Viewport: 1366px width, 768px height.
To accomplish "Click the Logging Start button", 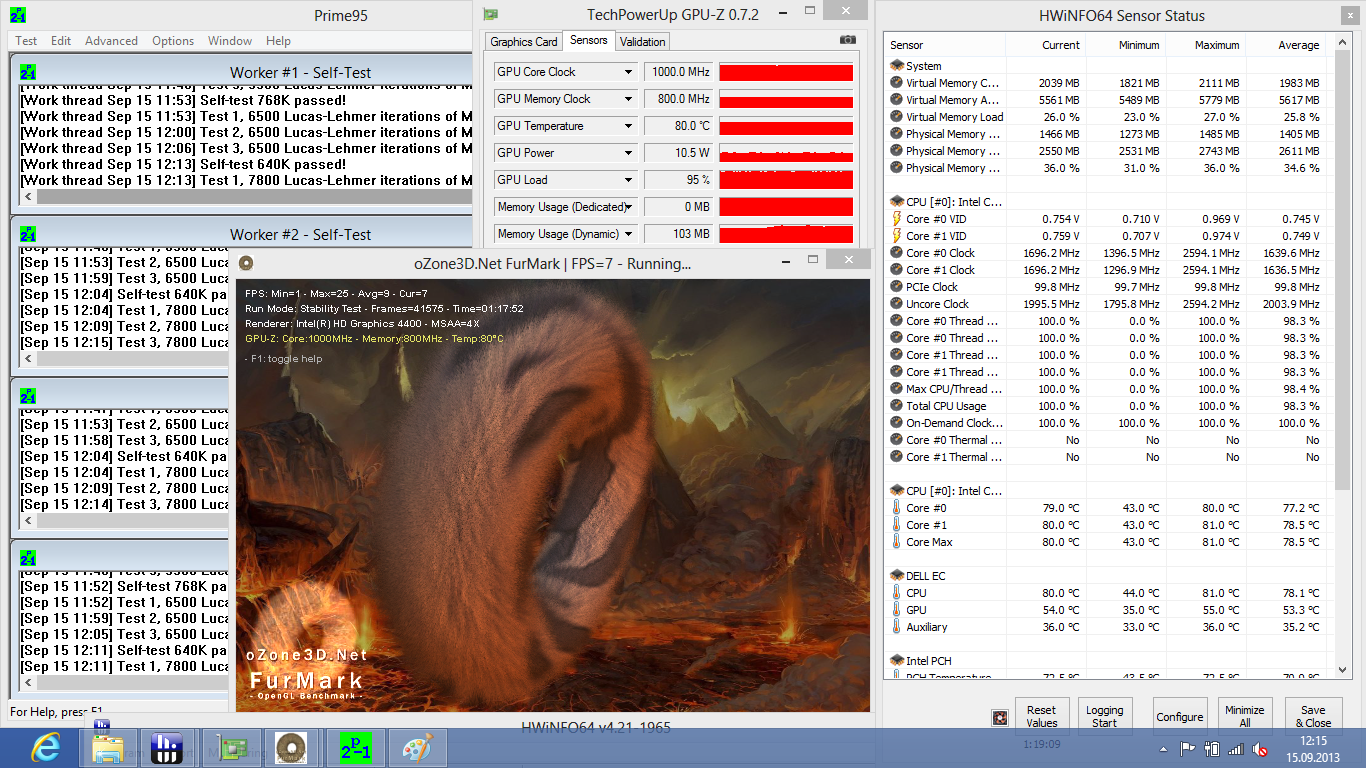I will [1105, 717].
